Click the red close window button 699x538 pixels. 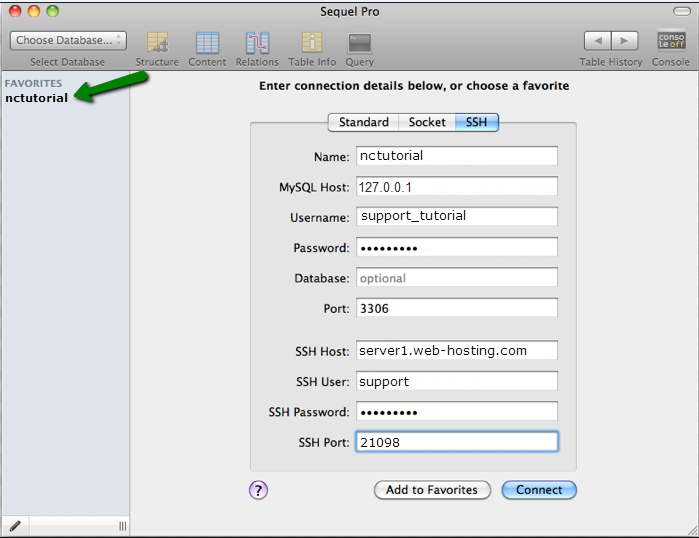(15, 11)
